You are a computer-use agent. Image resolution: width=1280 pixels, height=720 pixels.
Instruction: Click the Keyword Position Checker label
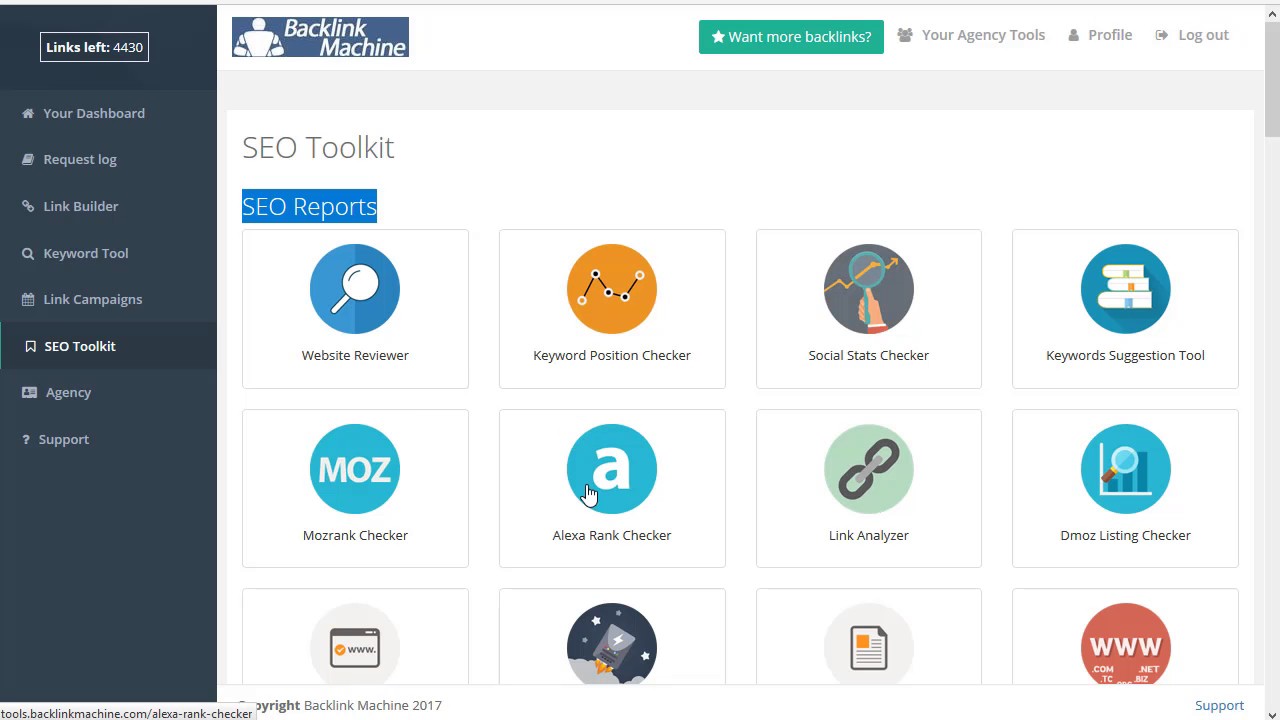(x=612, y=355)
